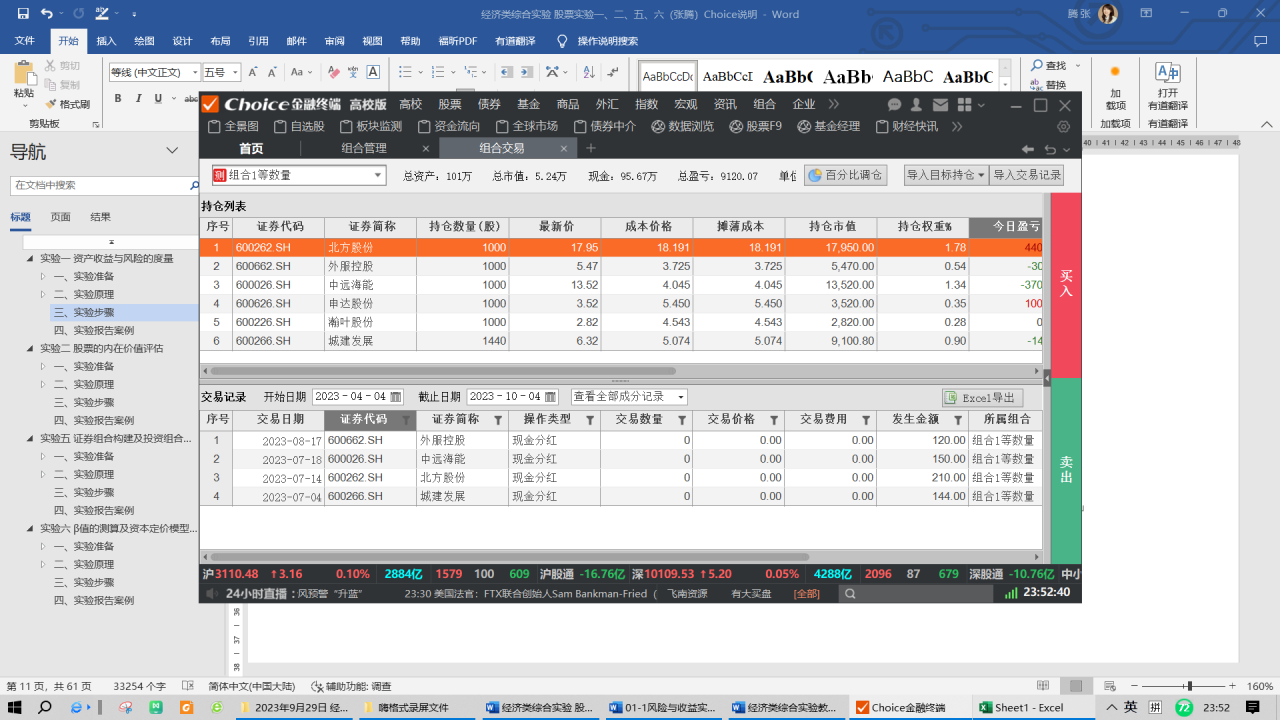Image resolution: width=1280 pixels, height=720 pixels.
Task: Select transaction row 外服控股 现金分红
Action: click(x=620, y=440)
